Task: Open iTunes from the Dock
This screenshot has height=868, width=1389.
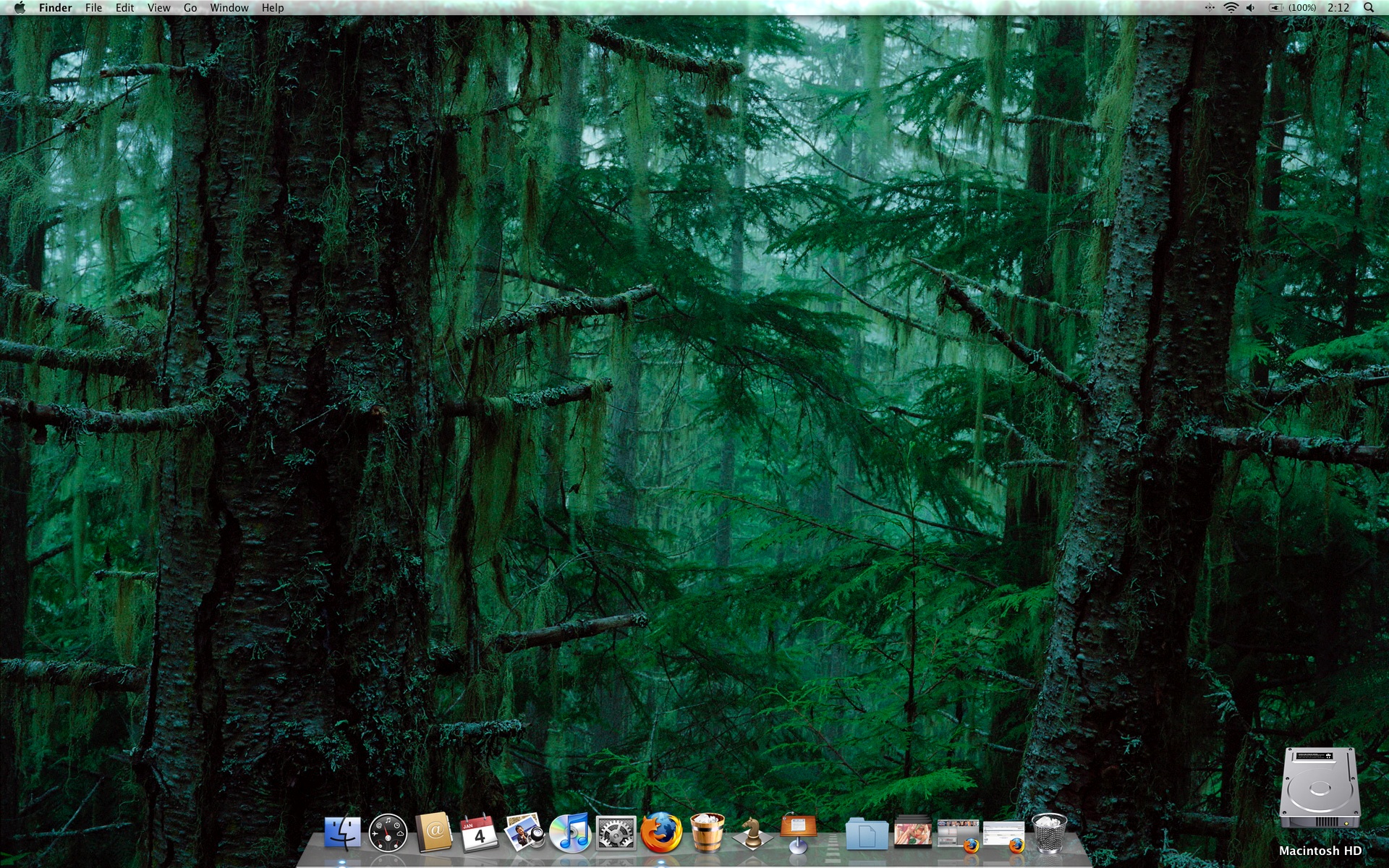Action: 570,833
